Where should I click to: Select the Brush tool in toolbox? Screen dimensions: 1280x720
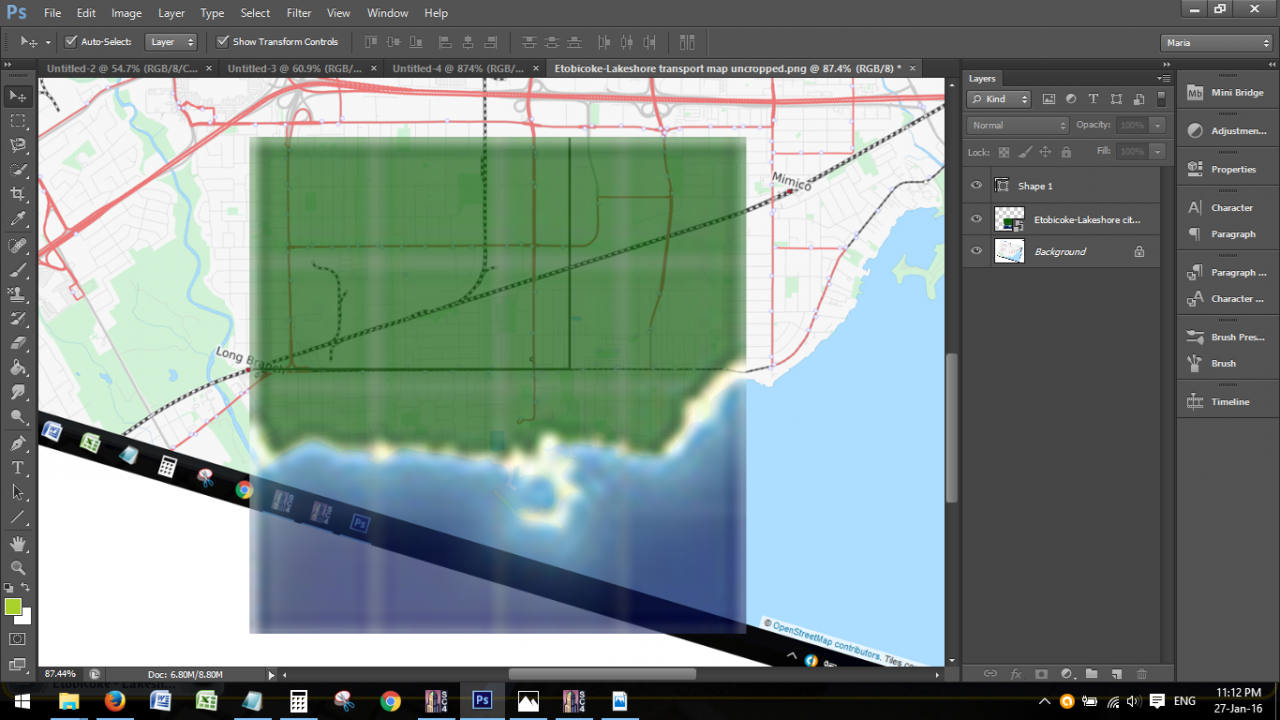click(18, 270)
